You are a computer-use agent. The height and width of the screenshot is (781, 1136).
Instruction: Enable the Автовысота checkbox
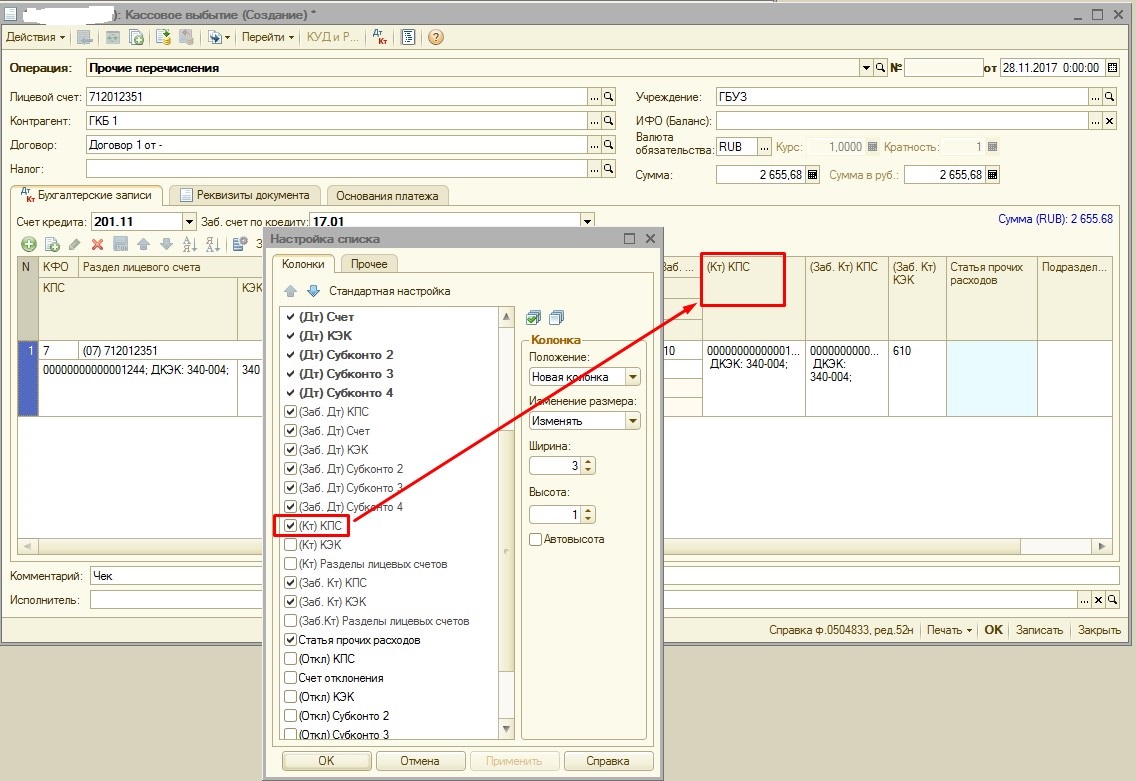[x=536, y=540]
